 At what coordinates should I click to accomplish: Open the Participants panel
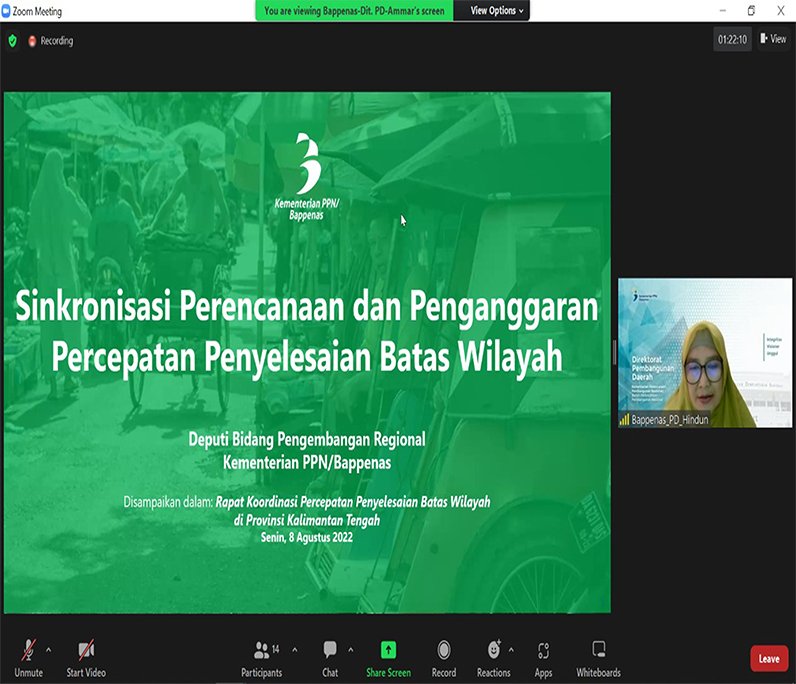click(x=261, y=658)
